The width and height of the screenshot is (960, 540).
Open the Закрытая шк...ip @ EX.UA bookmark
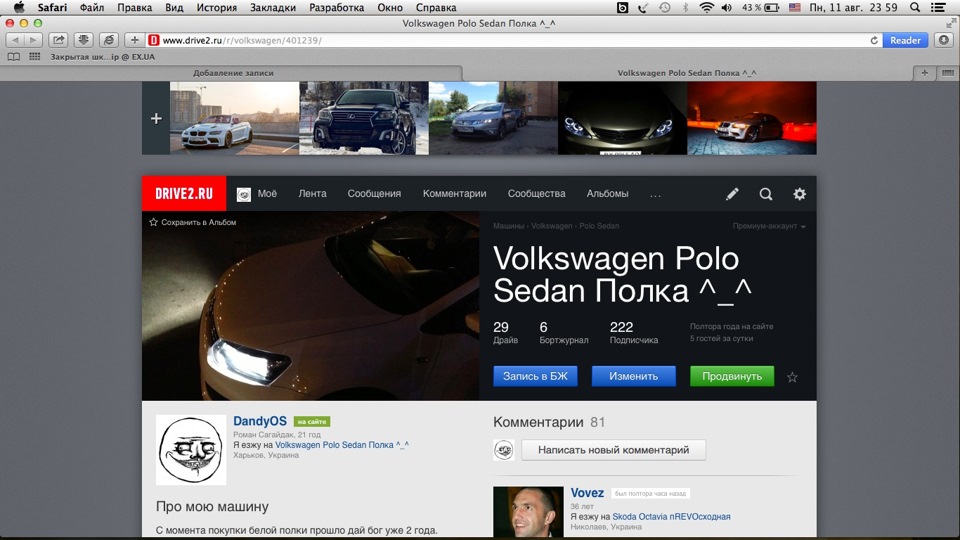pos(102,56)
